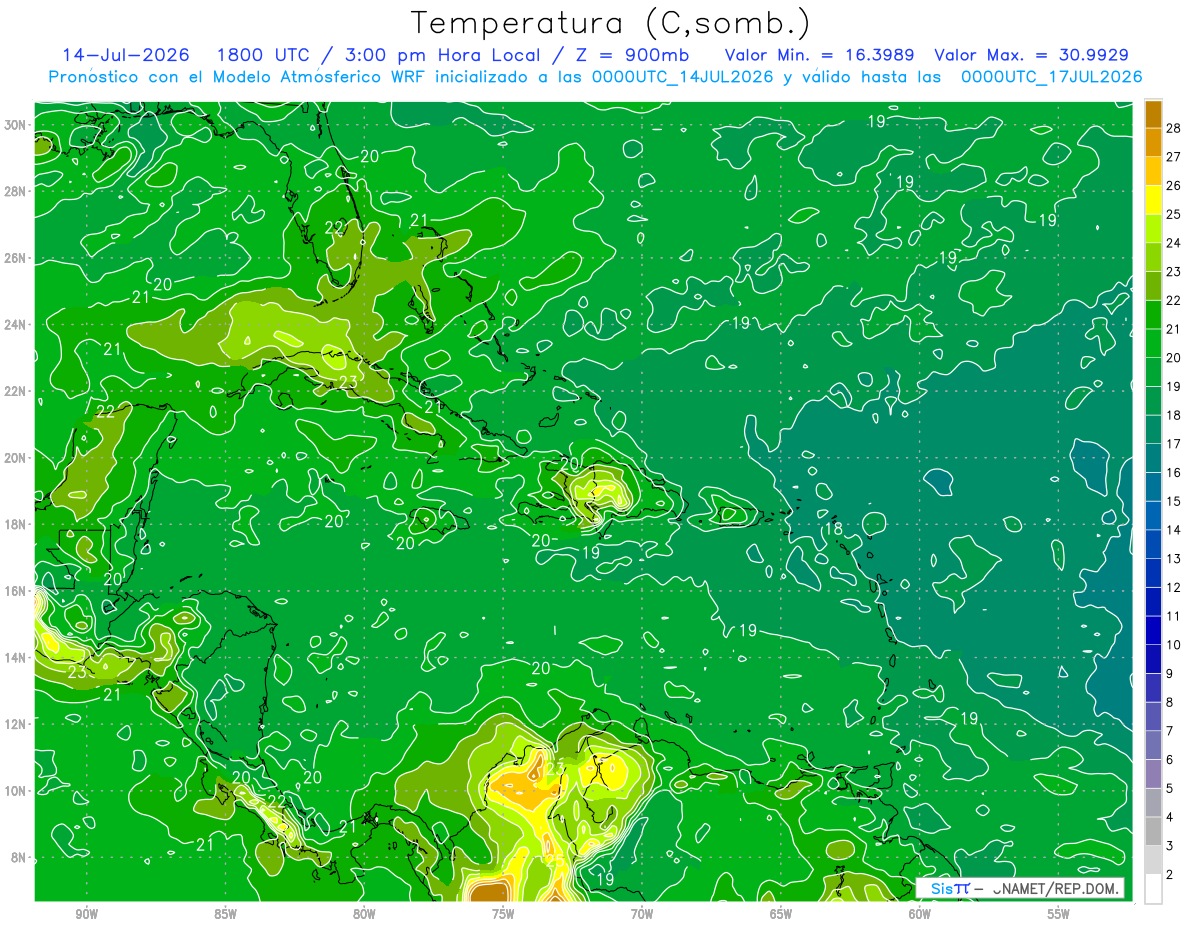Click the "Temperatura (C,somb.)" chart title
Image resolution: width=1200 pixels, height=927 pixels.
tap(611, 23)
